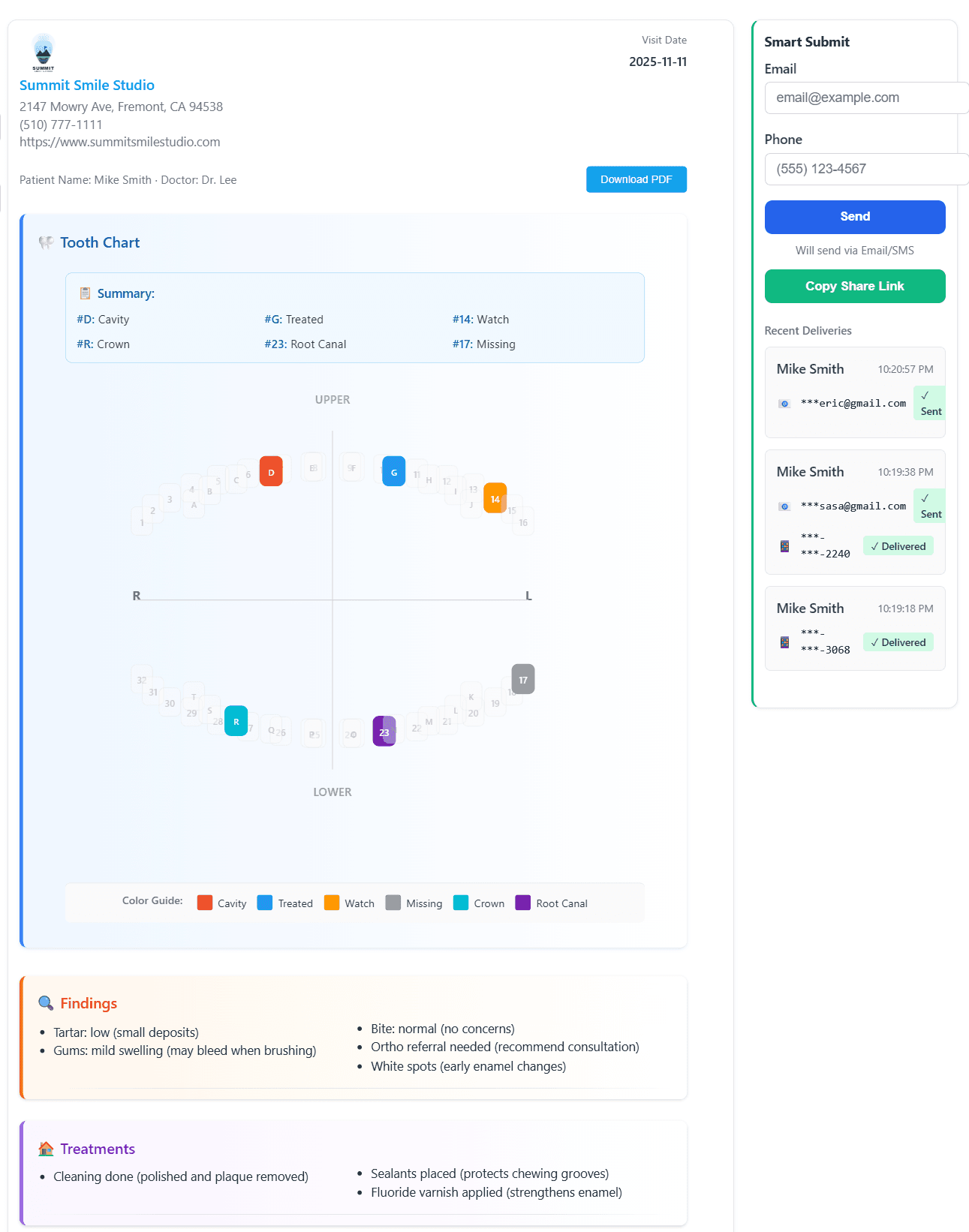The image size is (969, 1232).
Task: Click the Sealants placed treatment item
Action: [490, 1173]
